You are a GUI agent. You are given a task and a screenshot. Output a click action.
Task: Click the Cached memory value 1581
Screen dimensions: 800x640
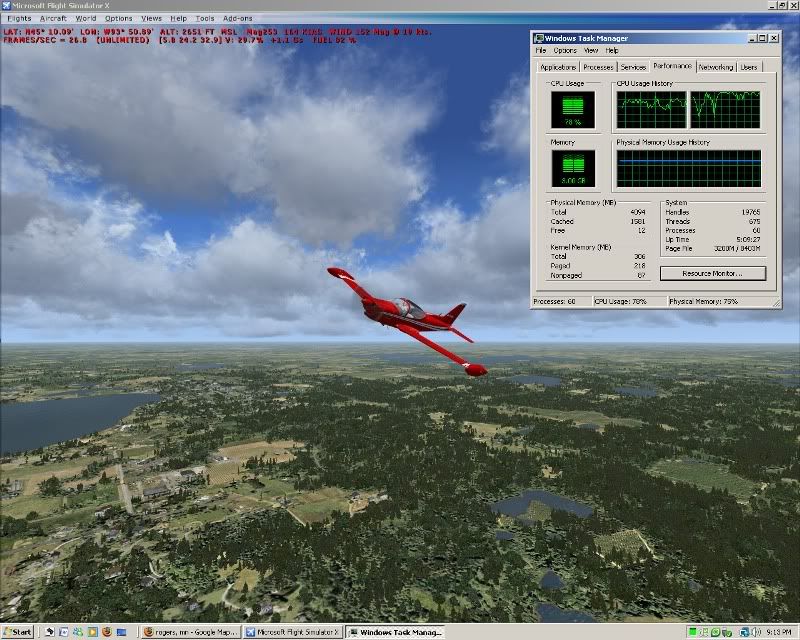tap(637, 221)
